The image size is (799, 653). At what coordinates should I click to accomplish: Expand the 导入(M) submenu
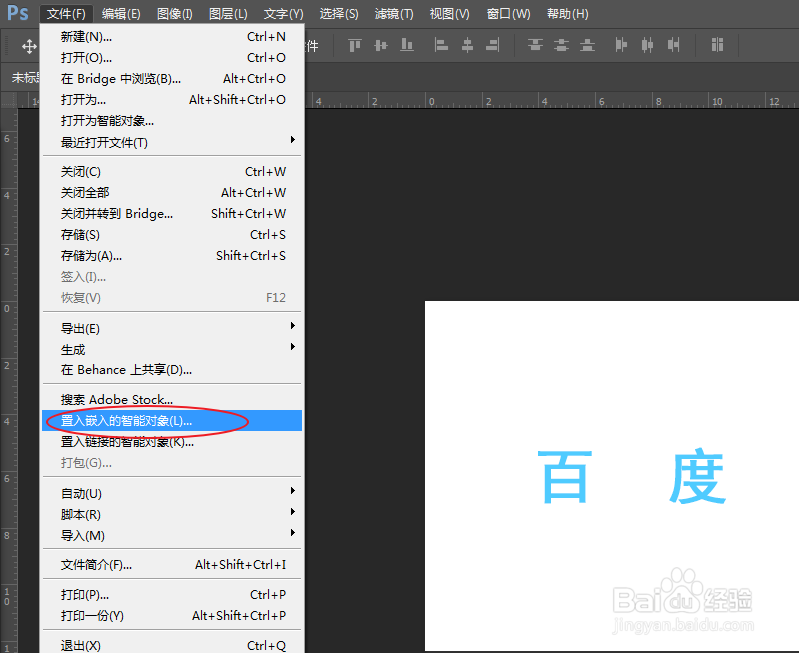point(172,535)
